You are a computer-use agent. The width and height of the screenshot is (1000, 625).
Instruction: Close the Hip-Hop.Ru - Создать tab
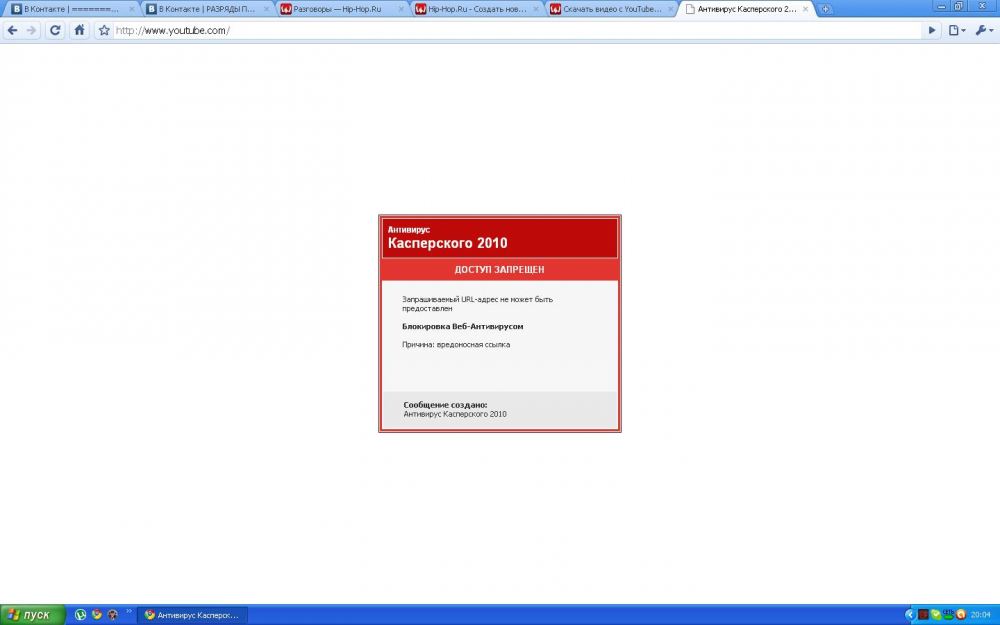(x=536, y=9)
